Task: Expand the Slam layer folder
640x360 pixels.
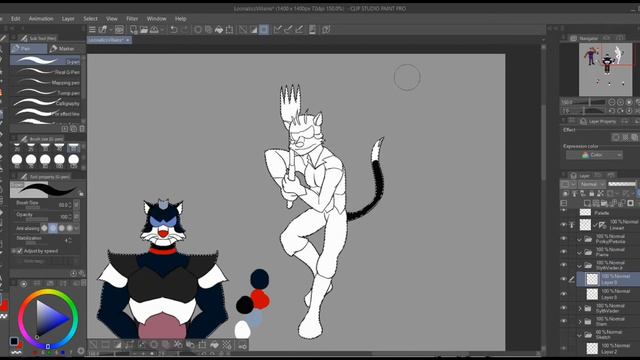Action: 580,322
